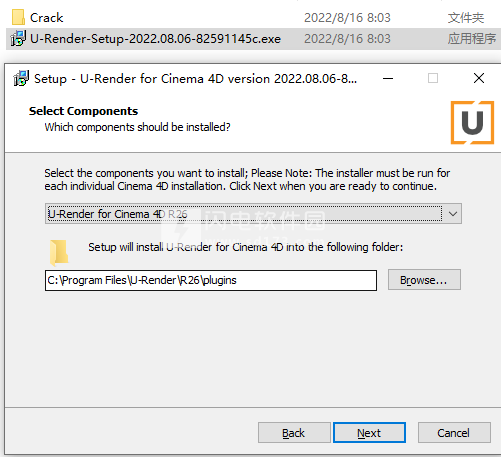The height and width of the screenshot is (457, 501).
Task: Click the 文件夹 type label of Crack row
Action: pos(466,18)
